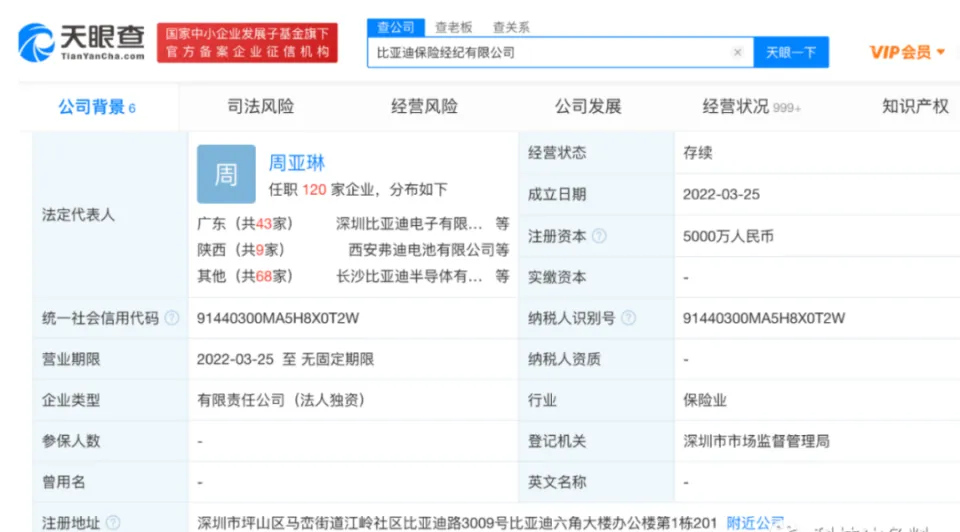The image size is (960, 532).
Task: Click help icon next to 统一社会信用代码
Action: pyautogui.click(x=172, y=318)
